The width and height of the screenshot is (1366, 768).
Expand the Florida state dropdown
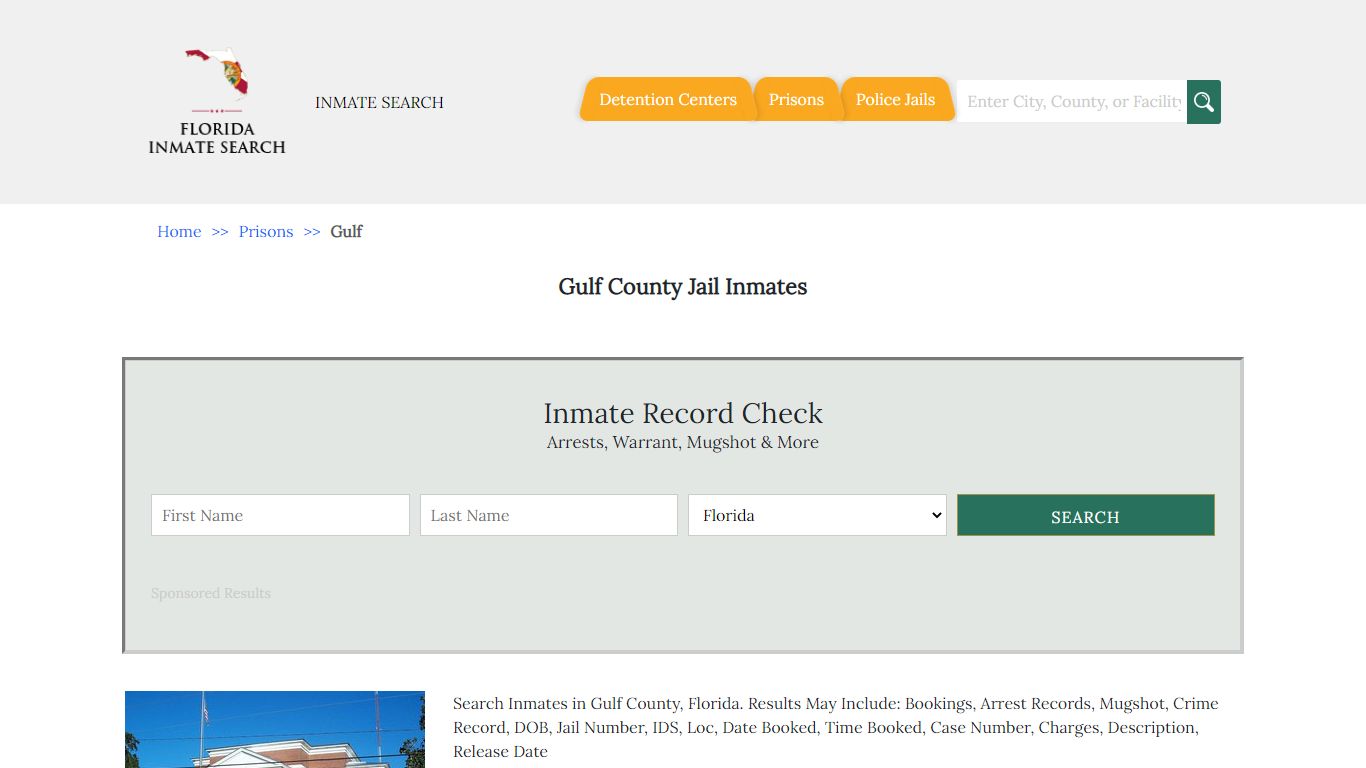[817, 515]
